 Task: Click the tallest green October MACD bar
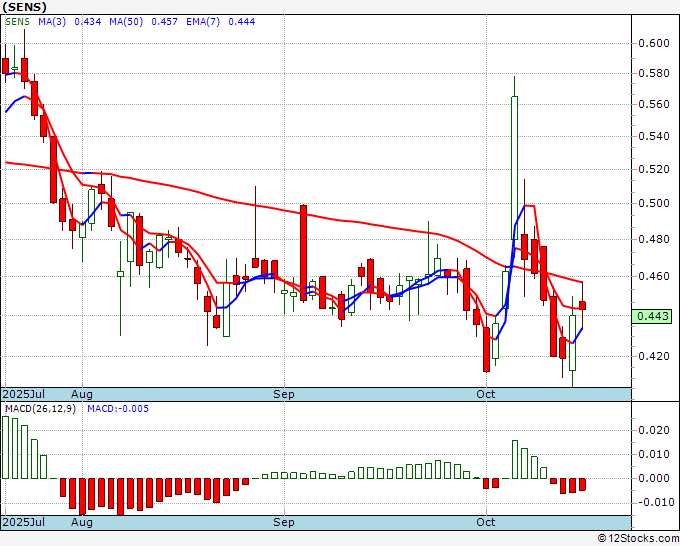[515, 459]
